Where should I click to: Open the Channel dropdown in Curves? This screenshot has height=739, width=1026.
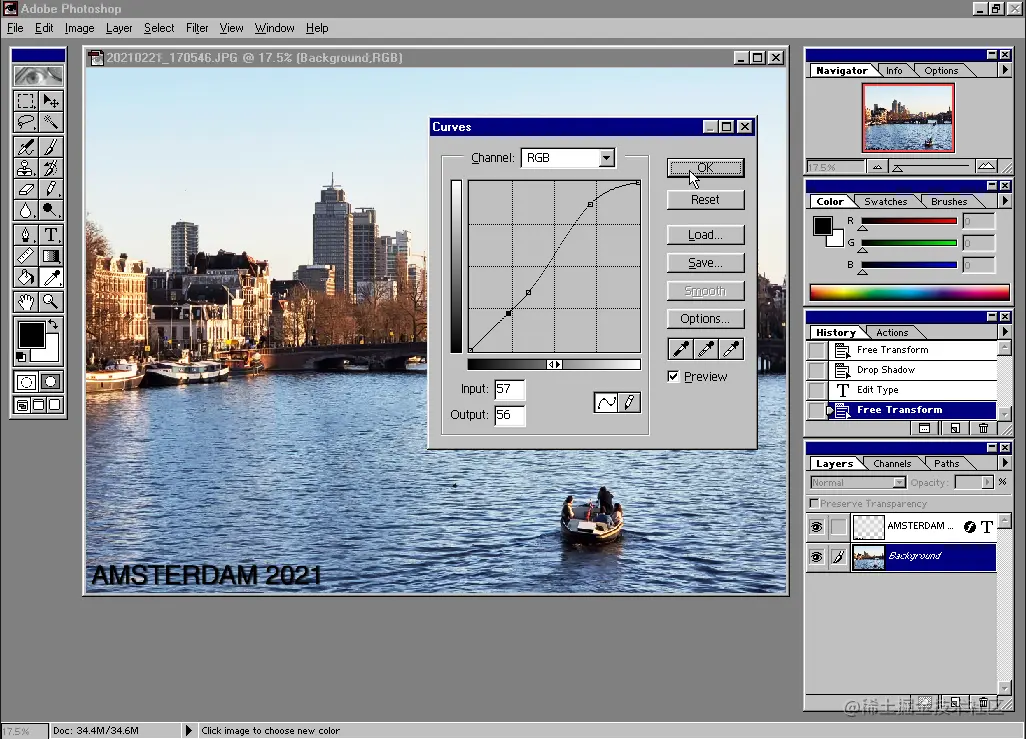[x=607, y=158]
